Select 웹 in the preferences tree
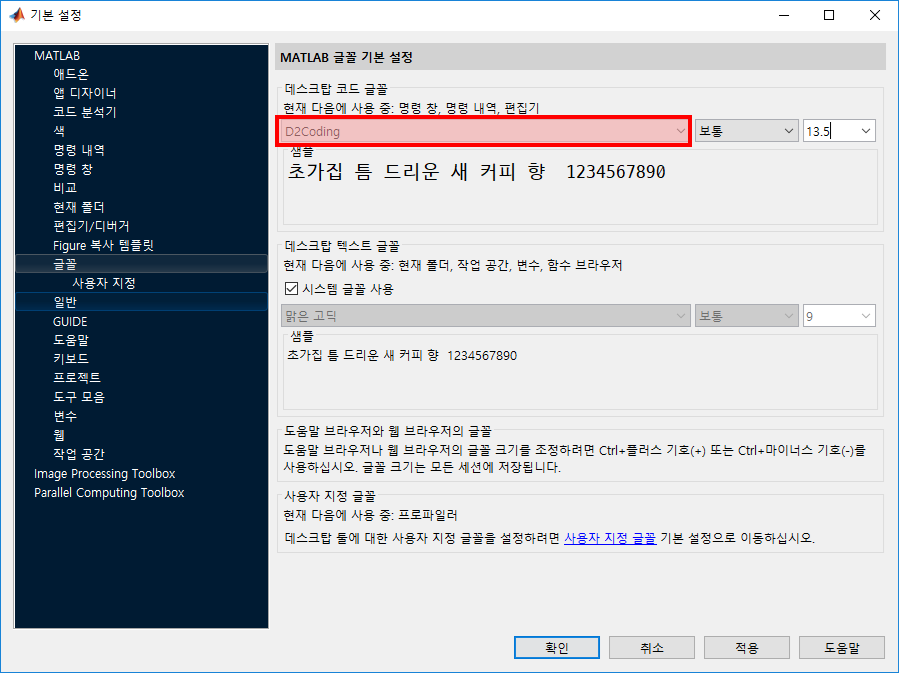This screenshot has width=899, height=673. tap(59, 435)
